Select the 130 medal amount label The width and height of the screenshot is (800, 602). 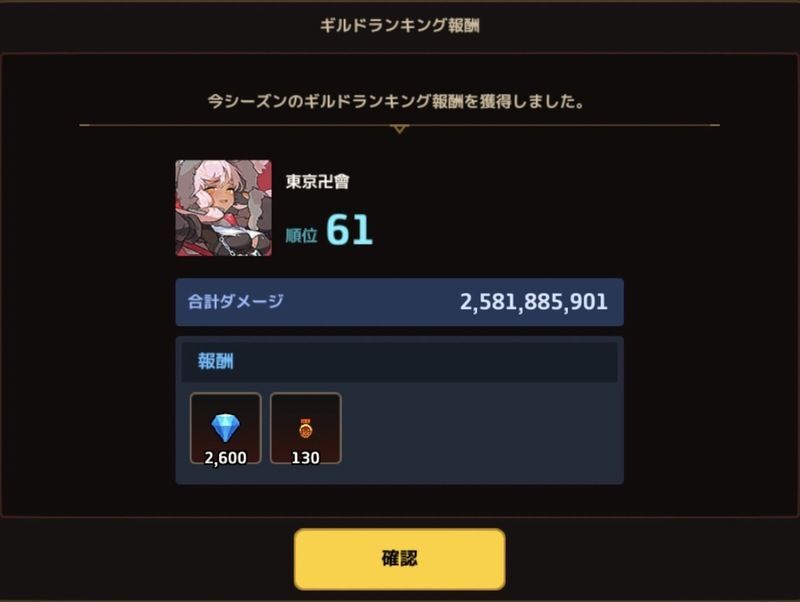[305, 458]
